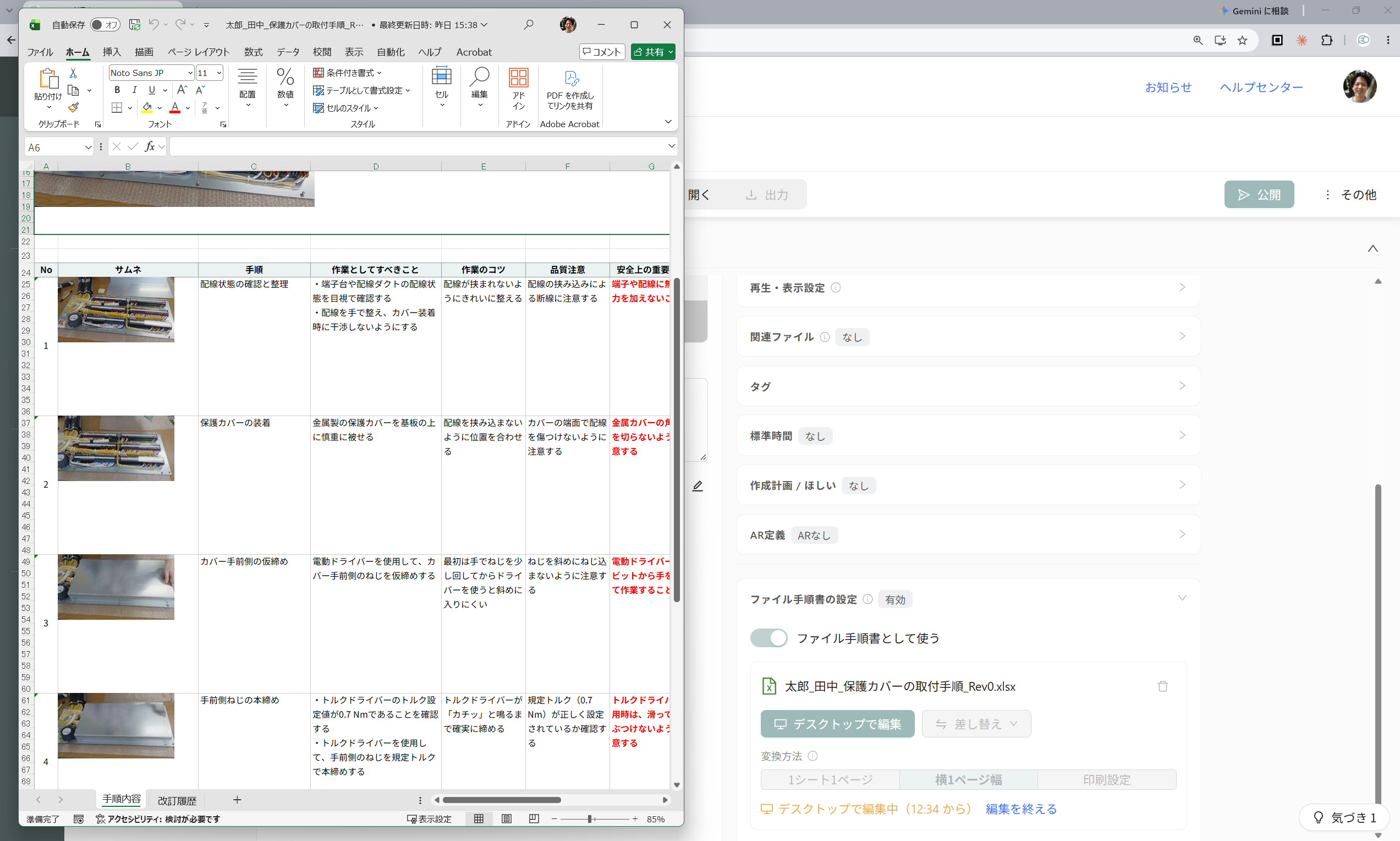Open the 差し替え dropdown button
The height and width of the screenshot is (841, 1400).
pyautogui.click(x=976, y=724)
